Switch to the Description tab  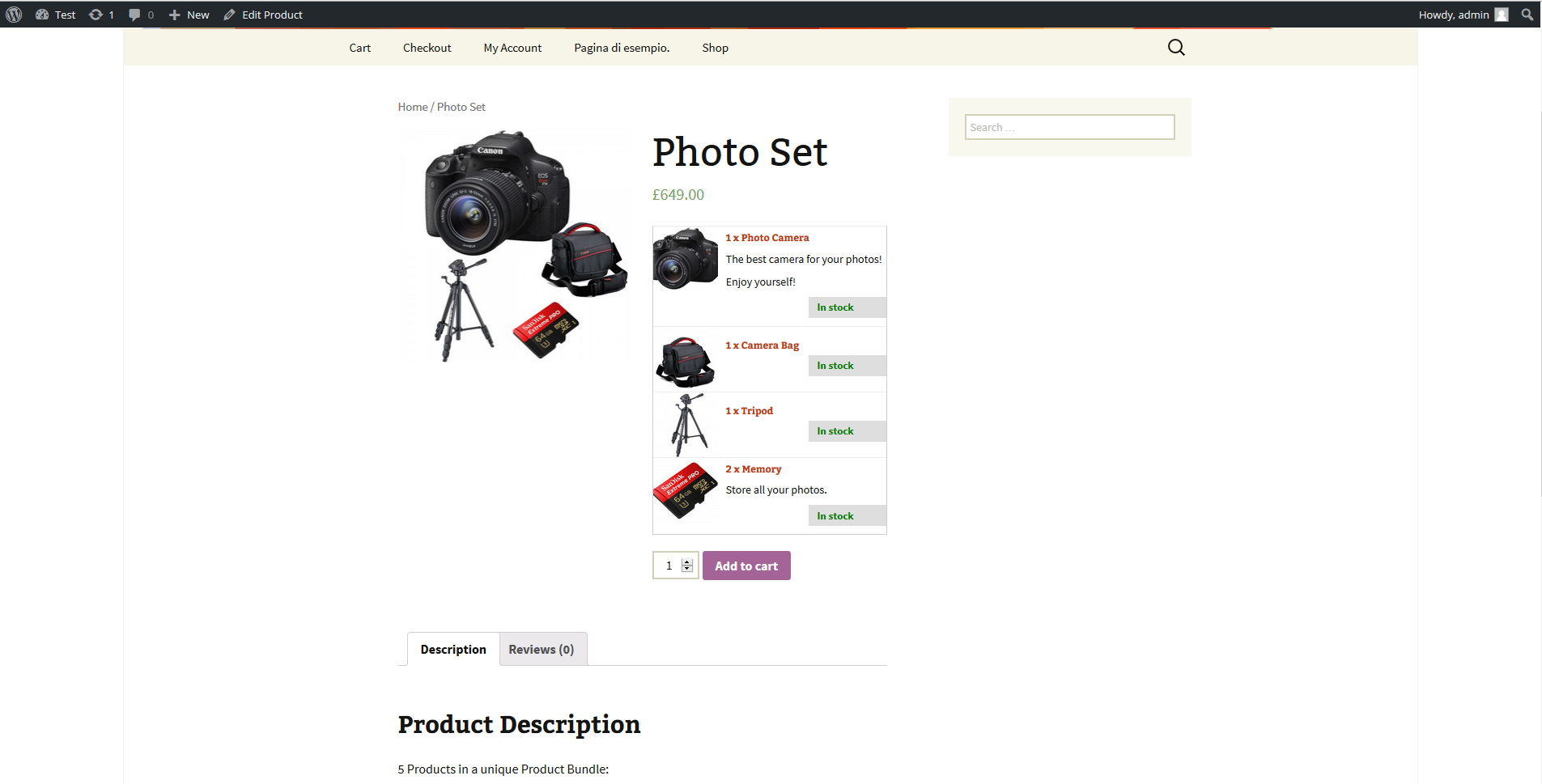click(x=453, y=650)
